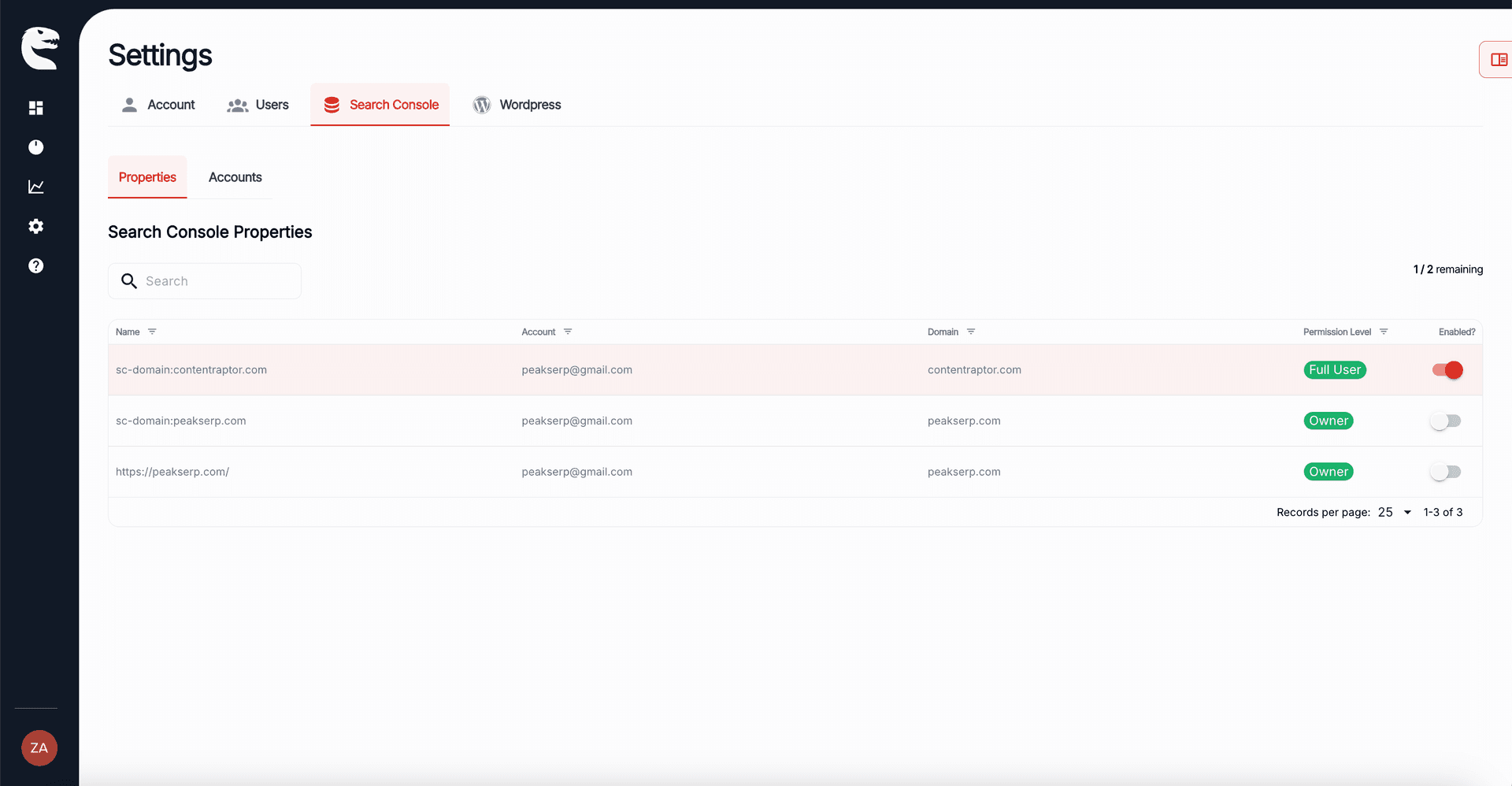The image size is (1512, 786).
Task: Open the Users settings section
Action: pos(258,104)
